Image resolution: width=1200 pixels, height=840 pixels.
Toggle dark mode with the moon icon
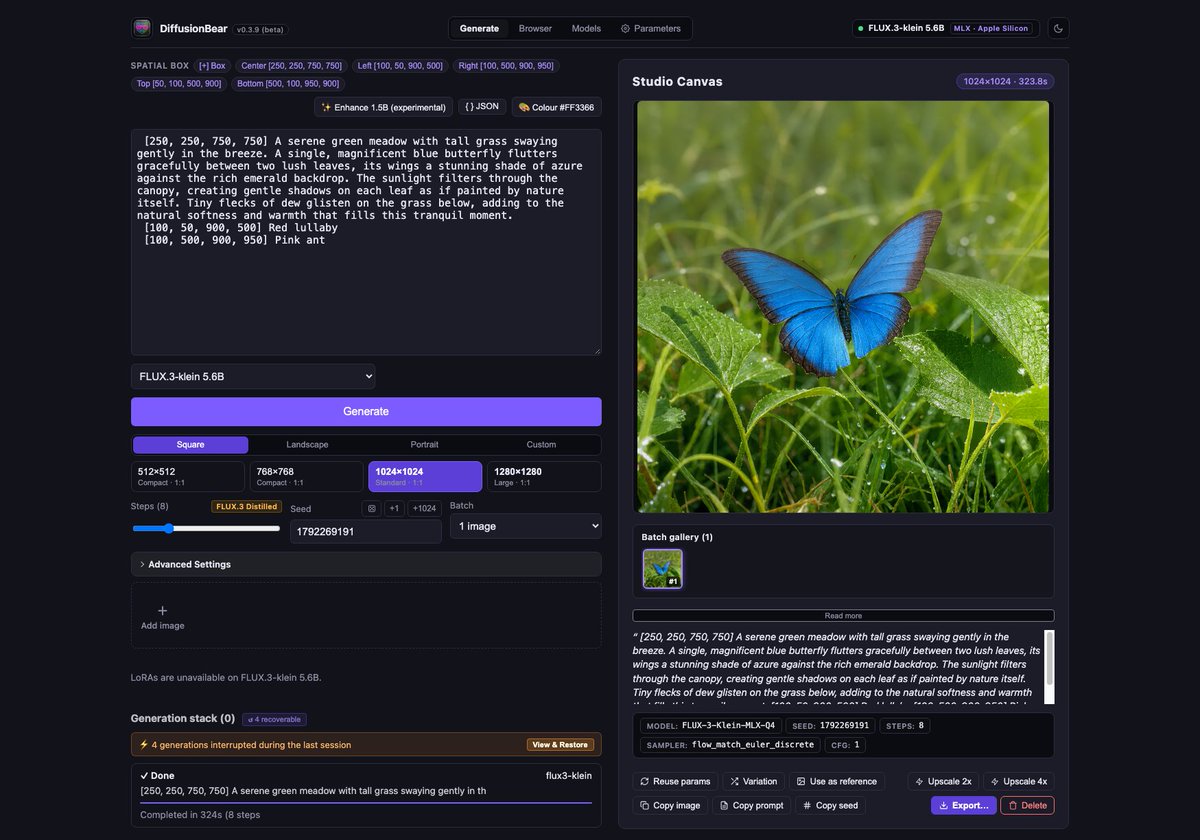point(1058,28)
